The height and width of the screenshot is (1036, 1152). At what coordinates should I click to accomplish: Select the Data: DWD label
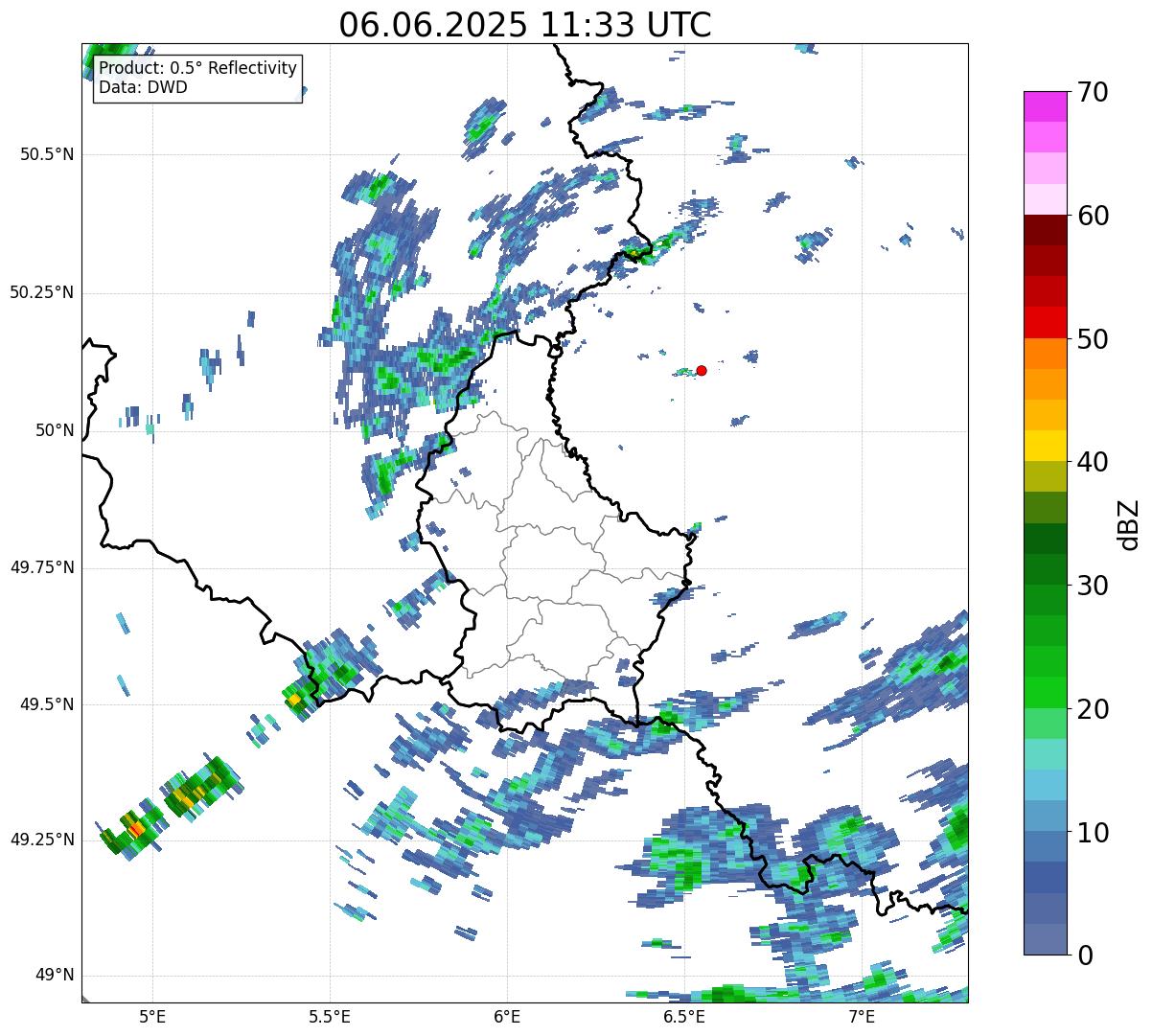(x=143, y=87)
